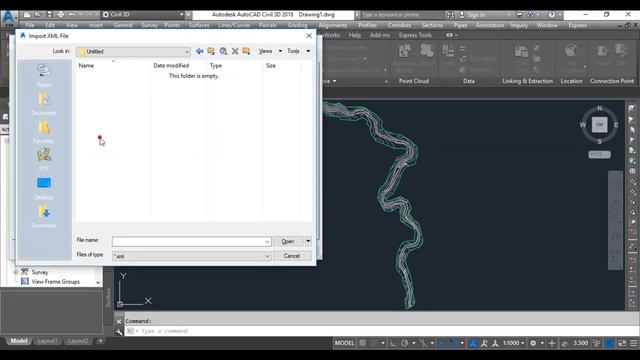Click Create New Folder icon in dialog
This screenshot has width=640, height=360.
click(x=246, y=51)
